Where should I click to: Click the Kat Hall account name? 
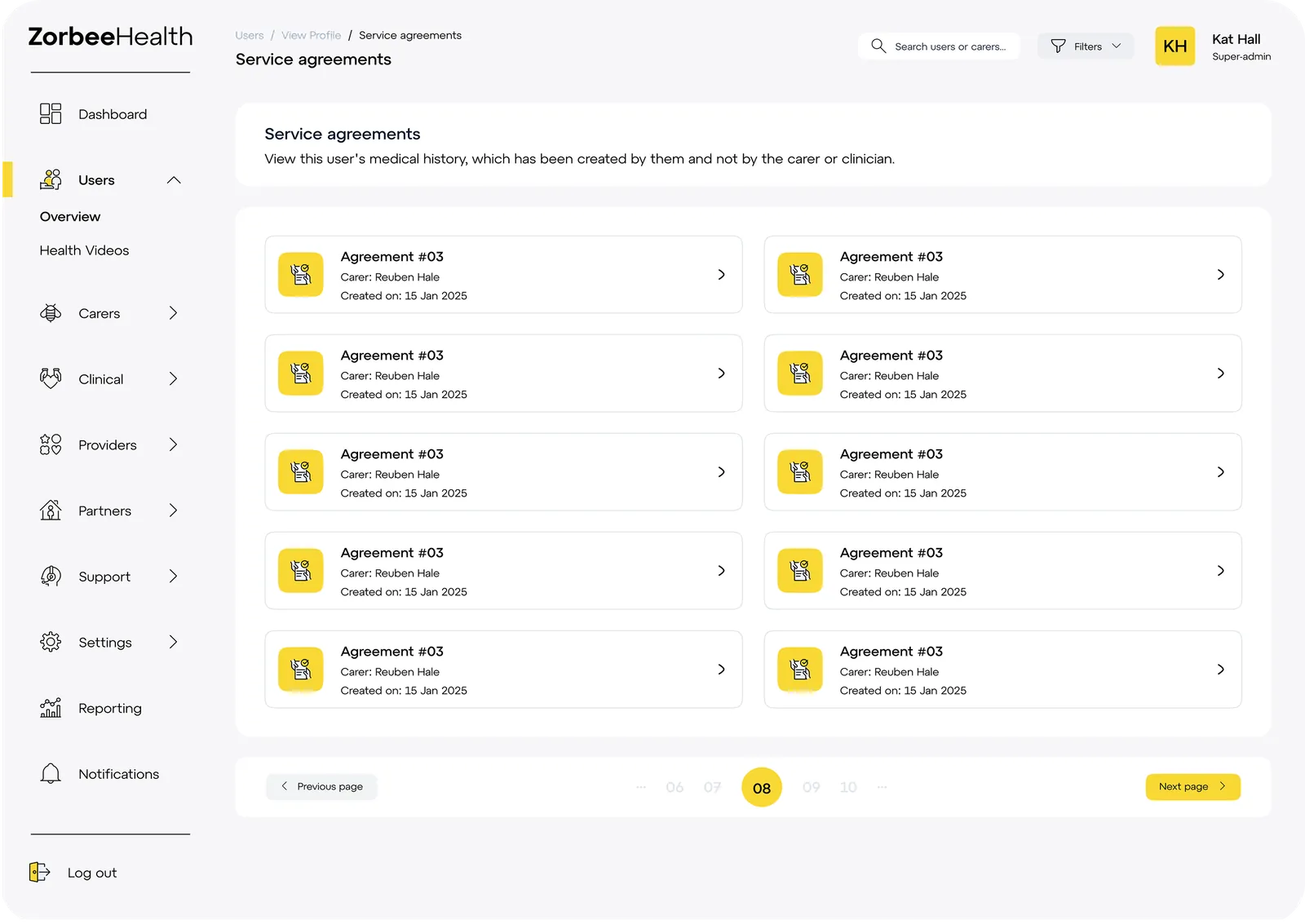tap(1236, 39)
